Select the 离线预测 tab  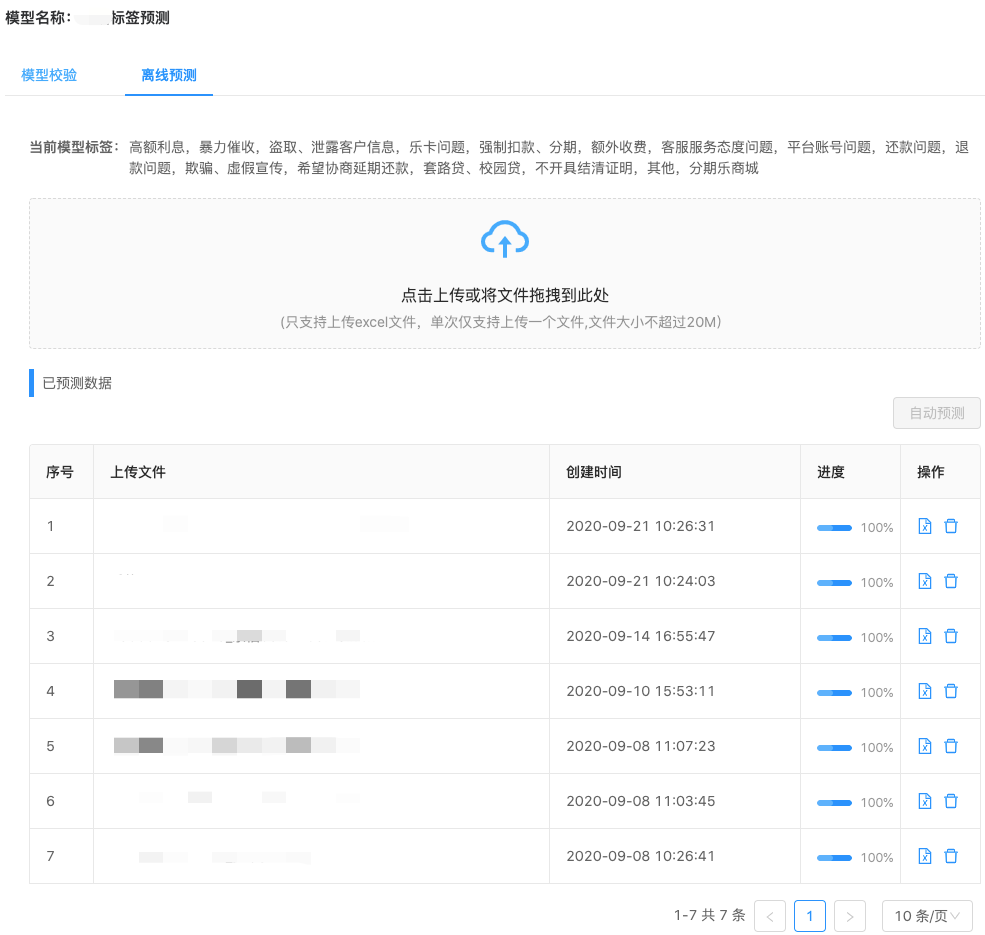(x=169, y=75)
